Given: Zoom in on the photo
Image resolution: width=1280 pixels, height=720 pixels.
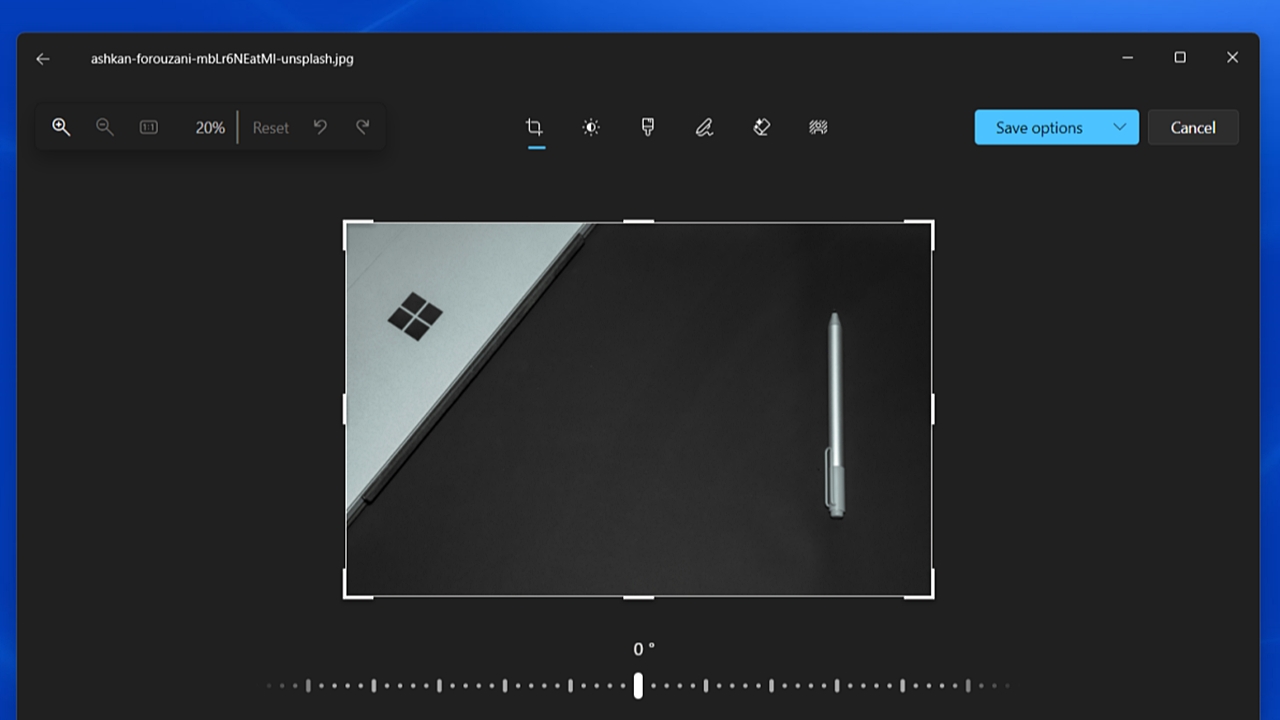Looking at the screenshot, I should (61, 127).
